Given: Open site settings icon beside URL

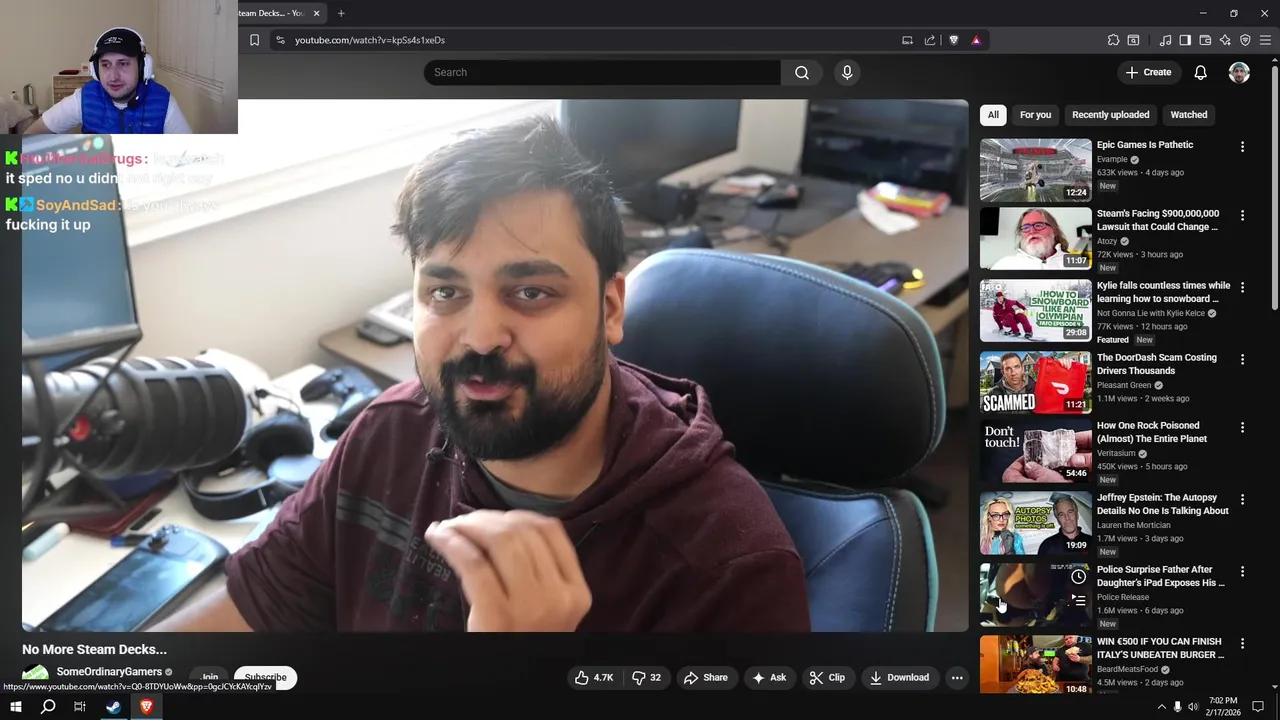Looking at the screenshot, I should click(x=280, y=40).
